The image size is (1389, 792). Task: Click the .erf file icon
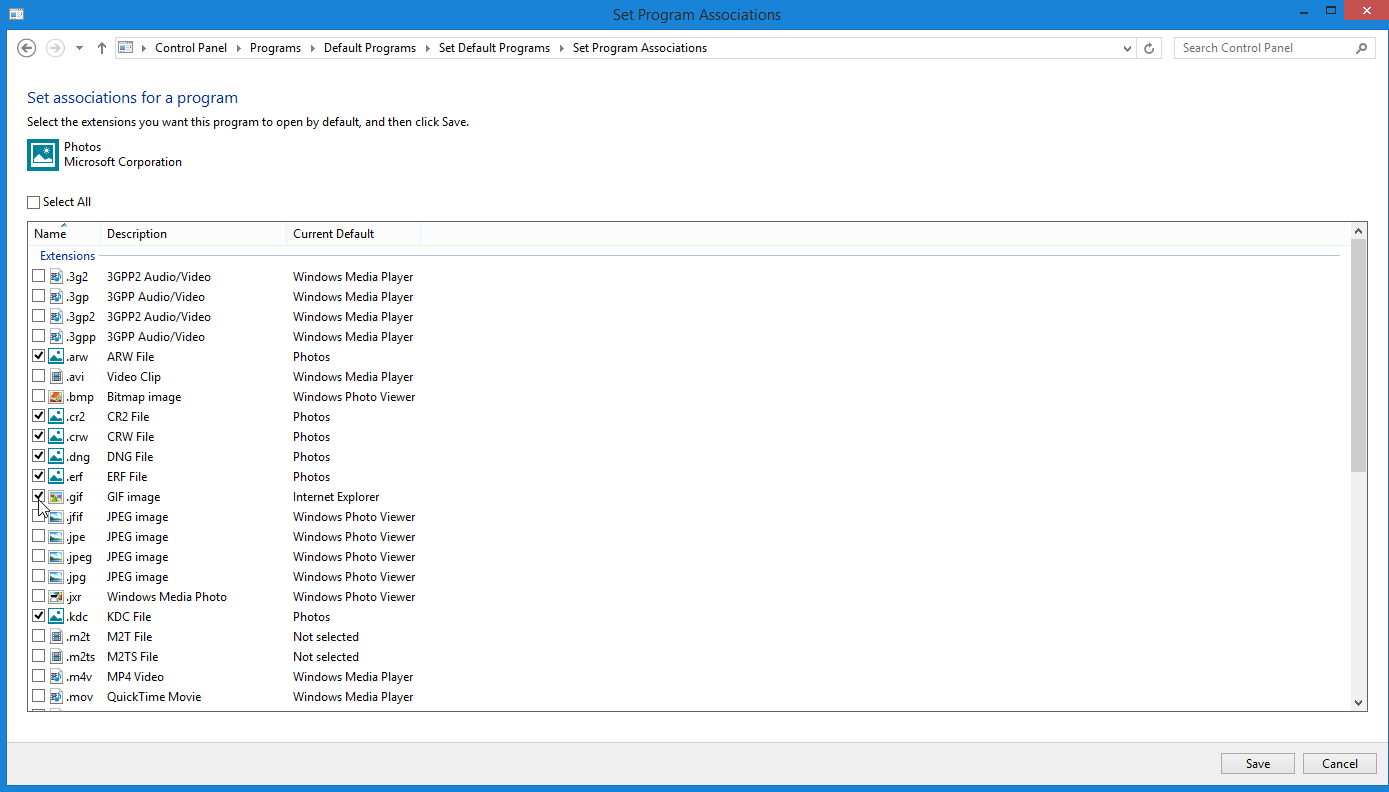point(56,477)
